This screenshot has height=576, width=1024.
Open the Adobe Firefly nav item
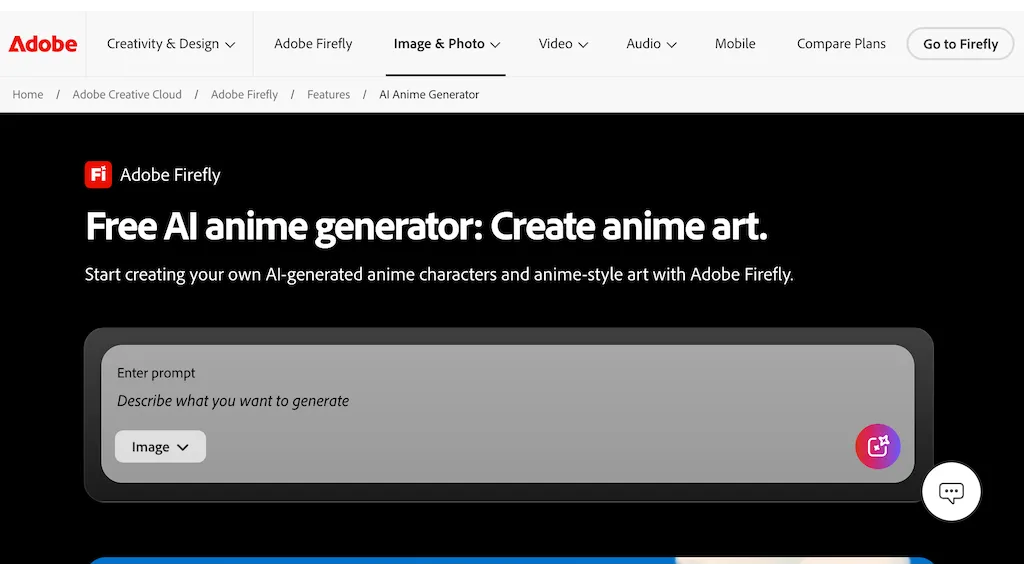(x=313, y=44)
